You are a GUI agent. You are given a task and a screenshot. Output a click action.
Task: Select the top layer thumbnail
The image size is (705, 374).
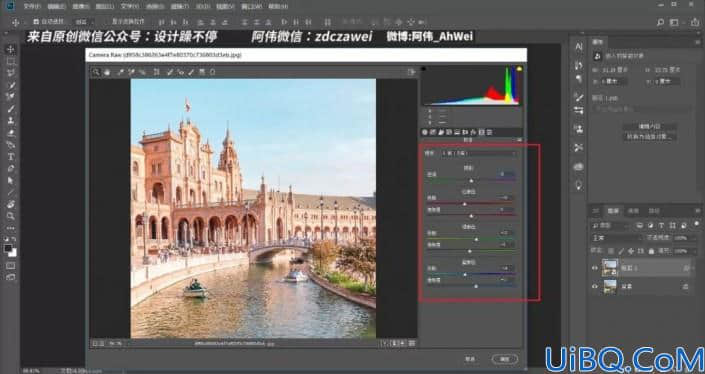click(610, 268)
